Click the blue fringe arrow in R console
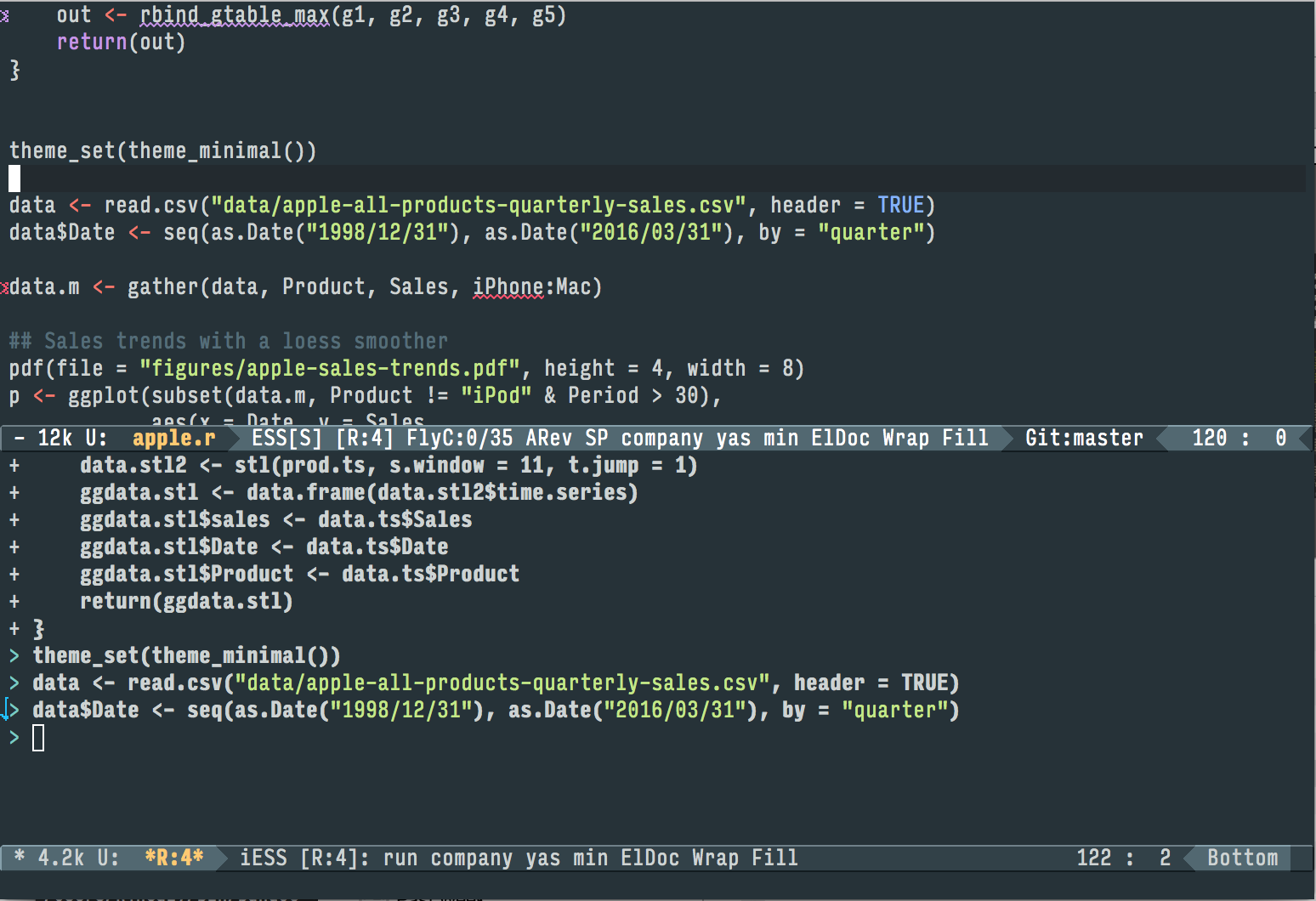Image resolution: width=1316 pixels, height=901 pixels. [x=8, y=710]
